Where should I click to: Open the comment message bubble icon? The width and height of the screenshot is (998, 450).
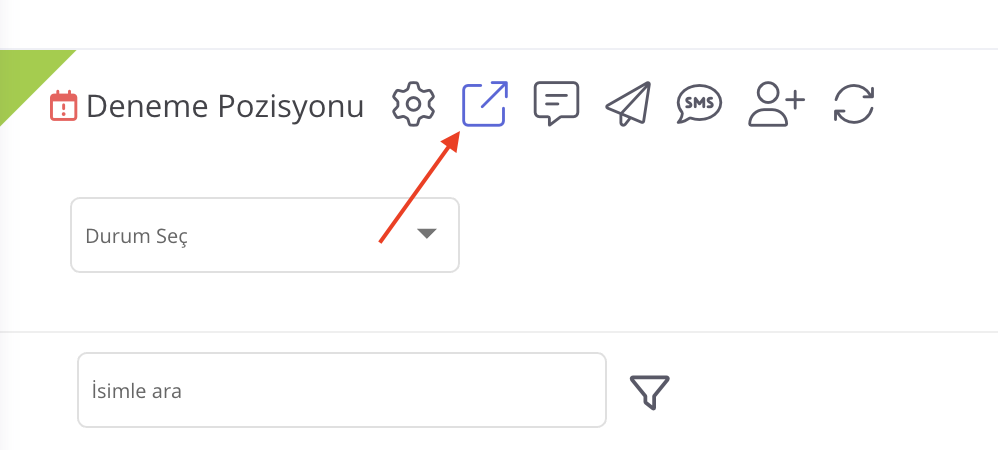(556, 104)
